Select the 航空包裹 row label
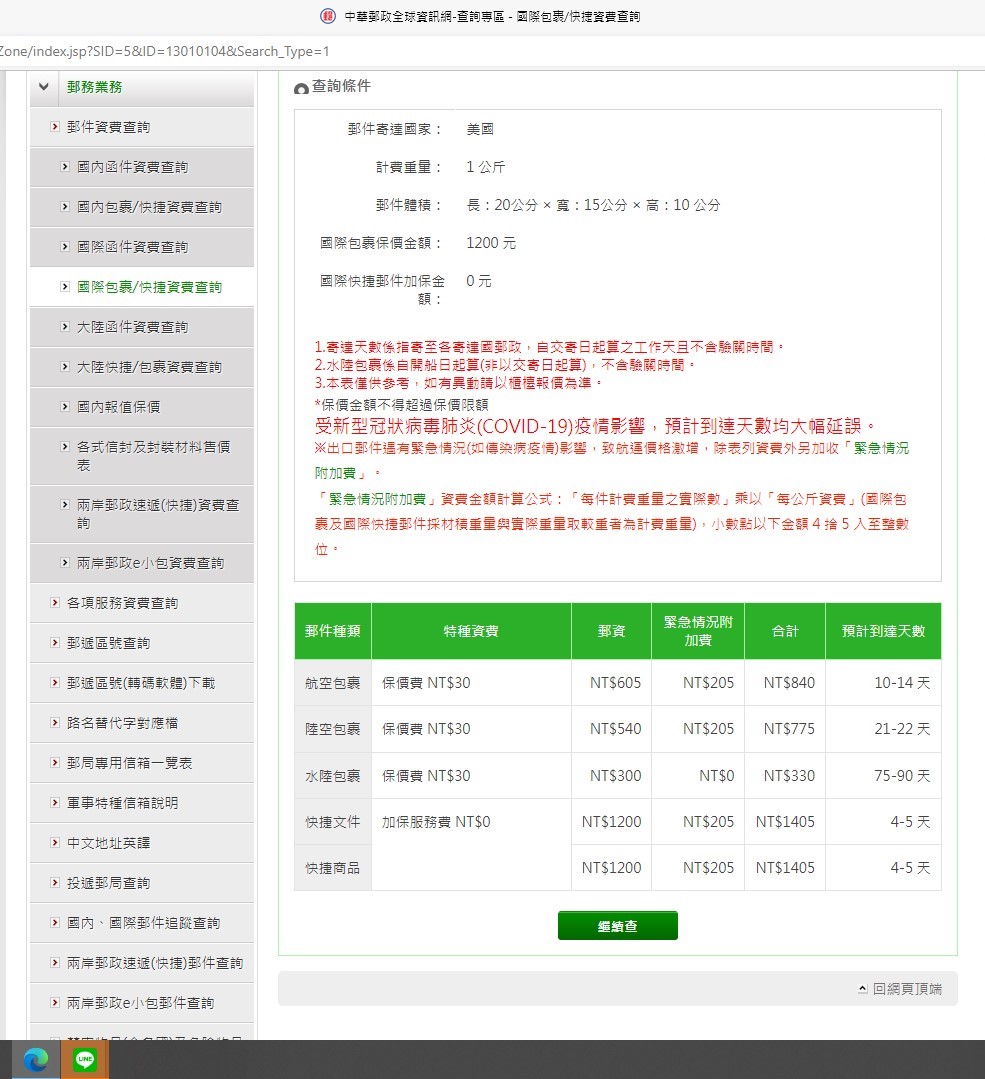Screen dimensions: 985x1079 pyautogui.click(x=332, y=683)
